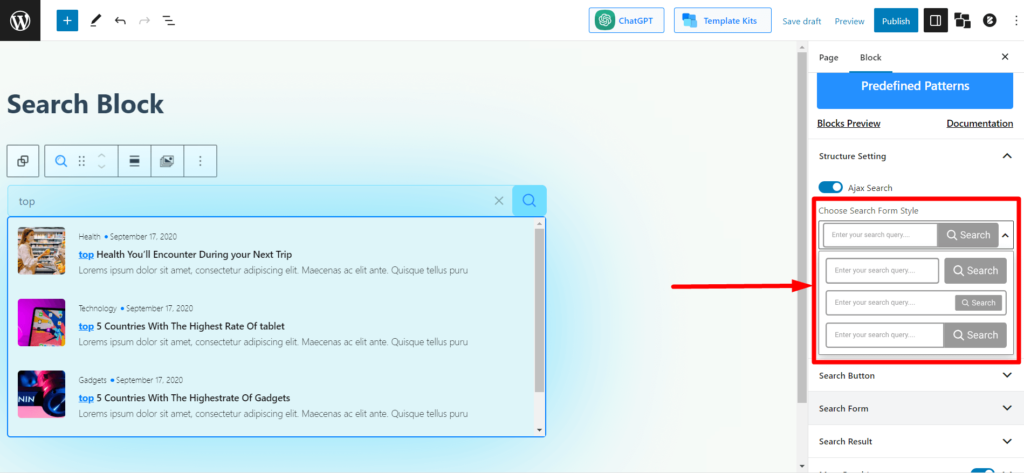Click the WordPress logo icon
This screenshot has width=1024, height=473.
(20, 20)
